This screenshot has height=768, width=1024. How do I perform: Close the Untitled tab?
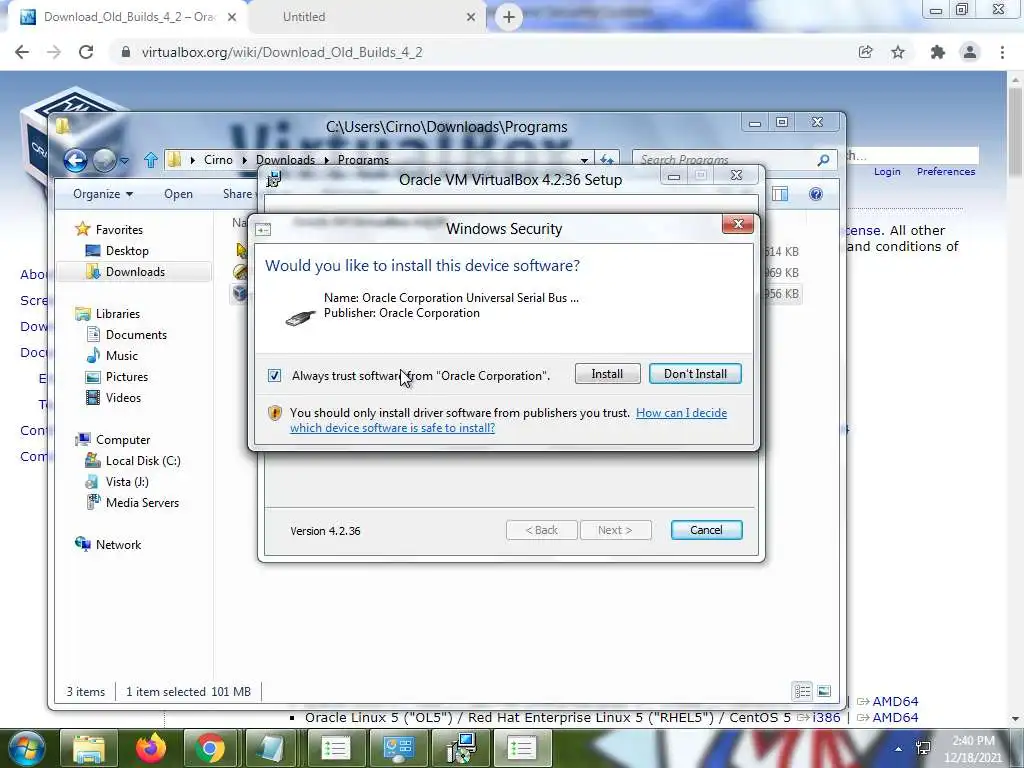coord(471,17)
